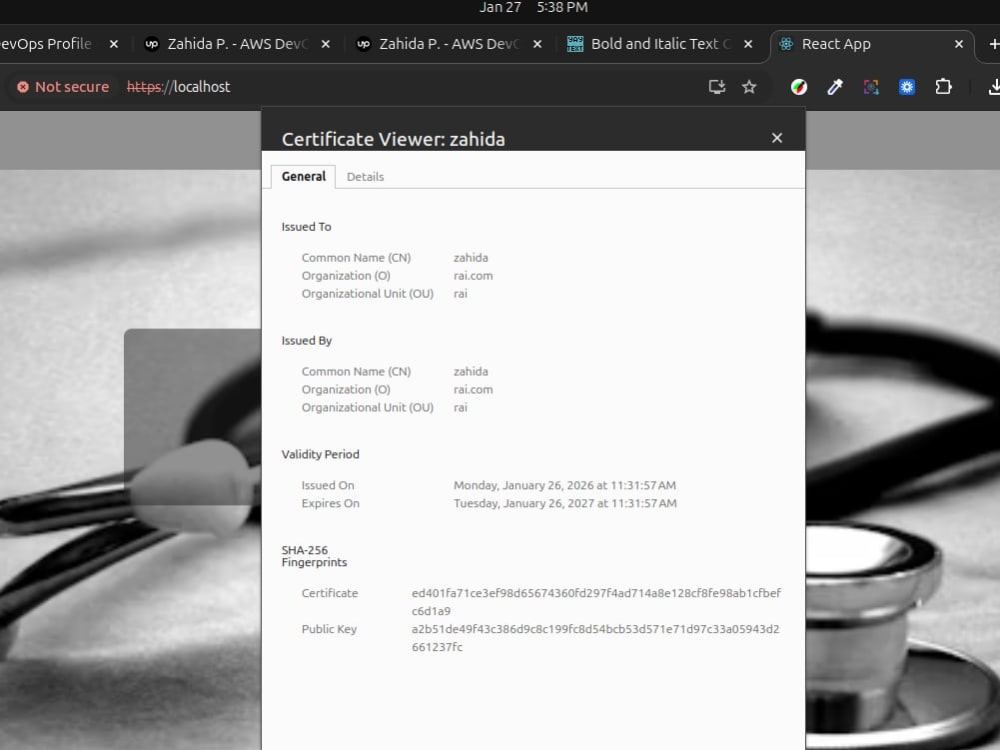The width and height of the screenshot is (1000, 750).
Task: Click the Public Key fingerprint value
Action: pos(596,638)
